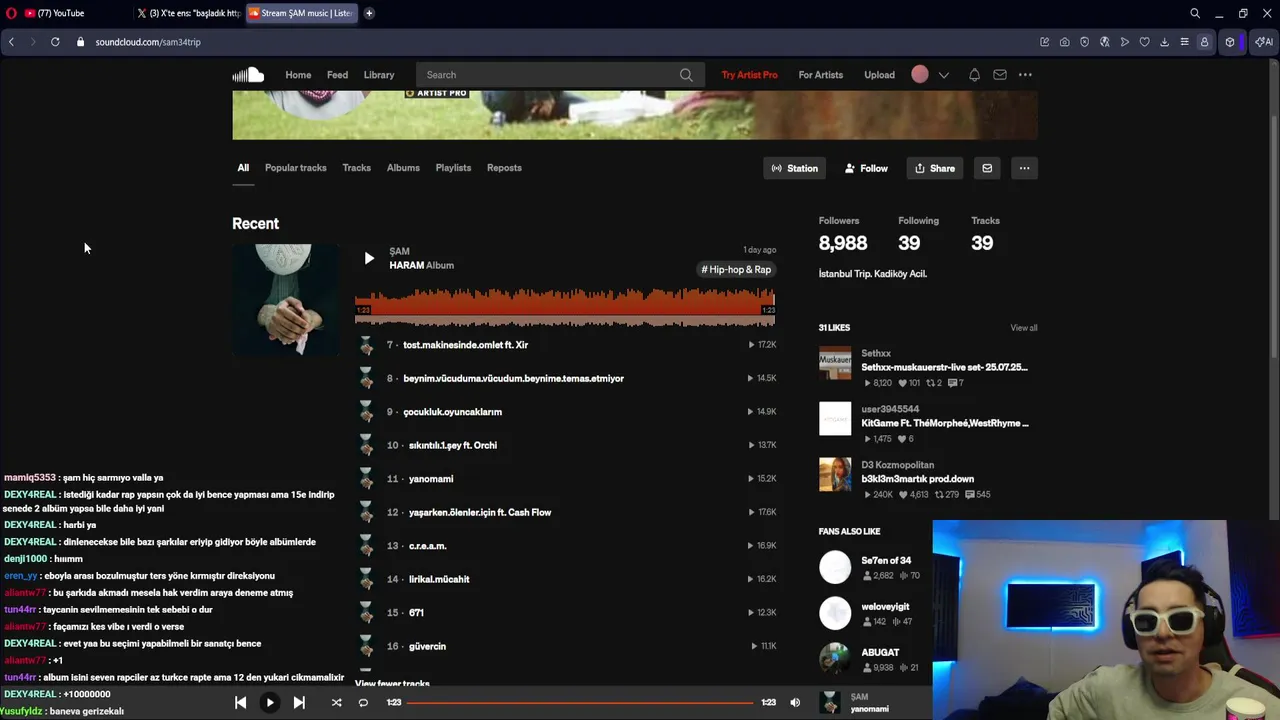The width and height of the screenshot is (1280, 720).
Task: Open Feed in SoundCloud navigation
Action: 337,75
